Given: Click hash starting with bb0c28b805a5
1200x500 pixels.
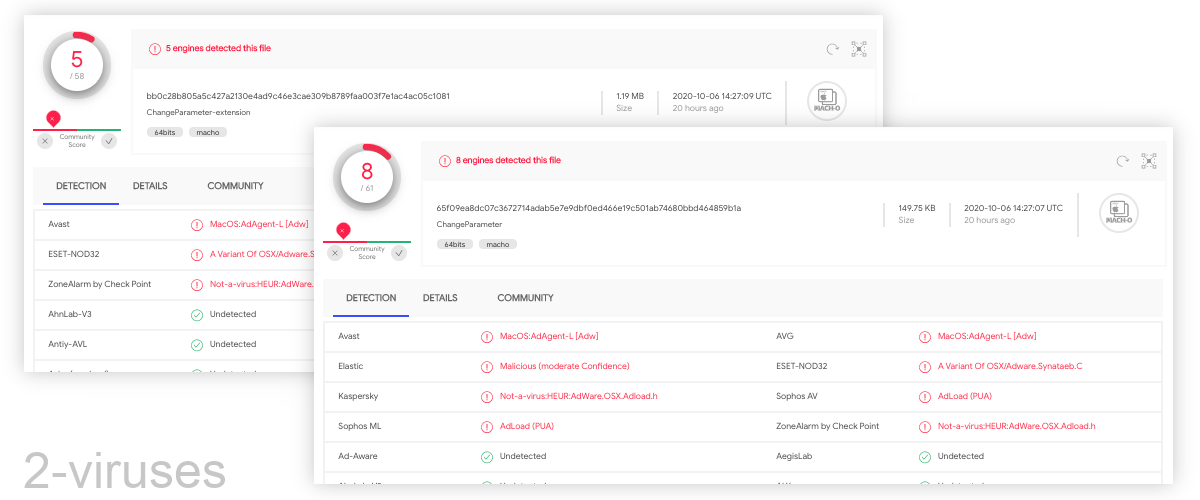Looking at the screenshot, I should point(298,96).
